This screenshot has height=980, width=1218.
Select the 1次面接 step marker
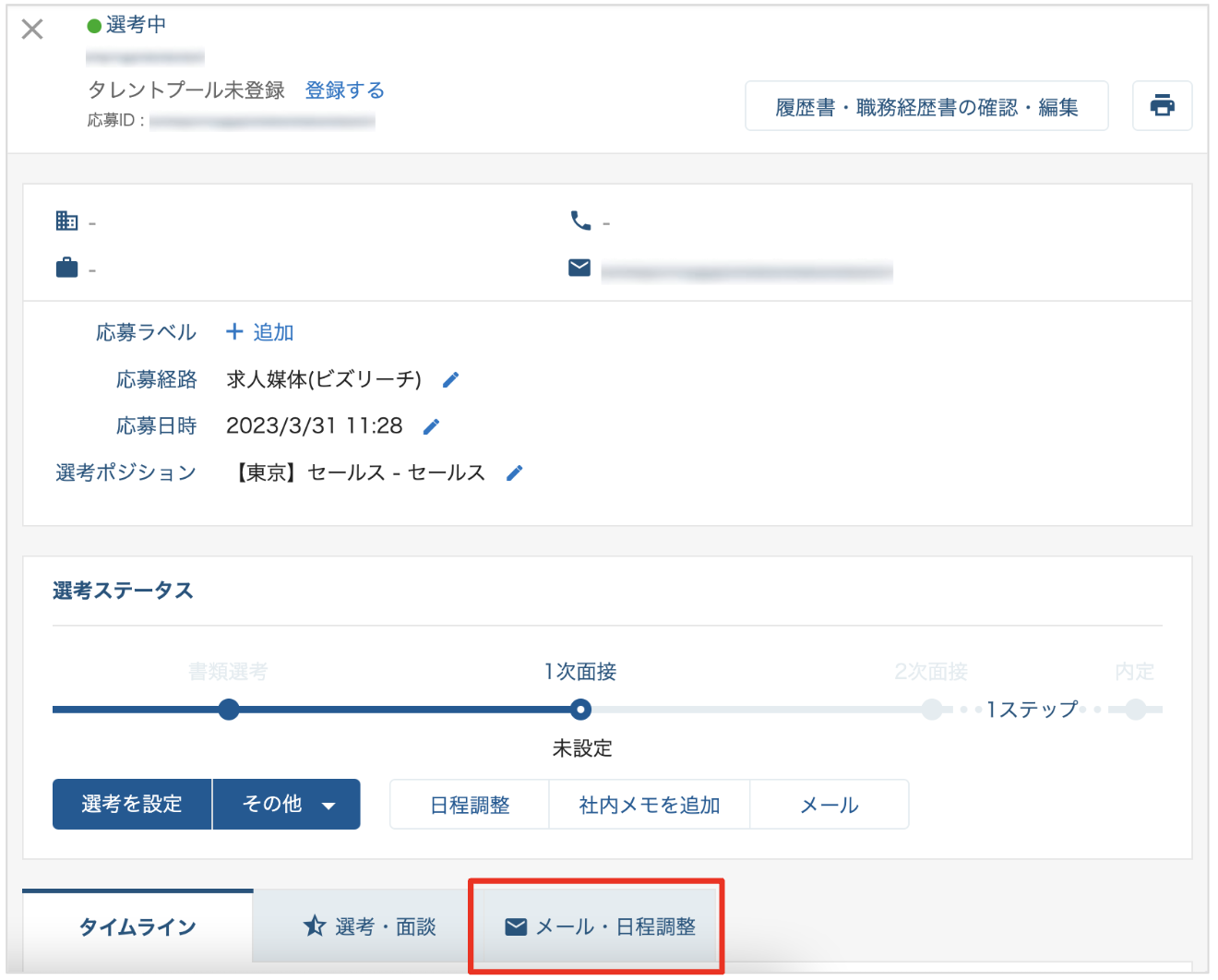coord(580,710)
